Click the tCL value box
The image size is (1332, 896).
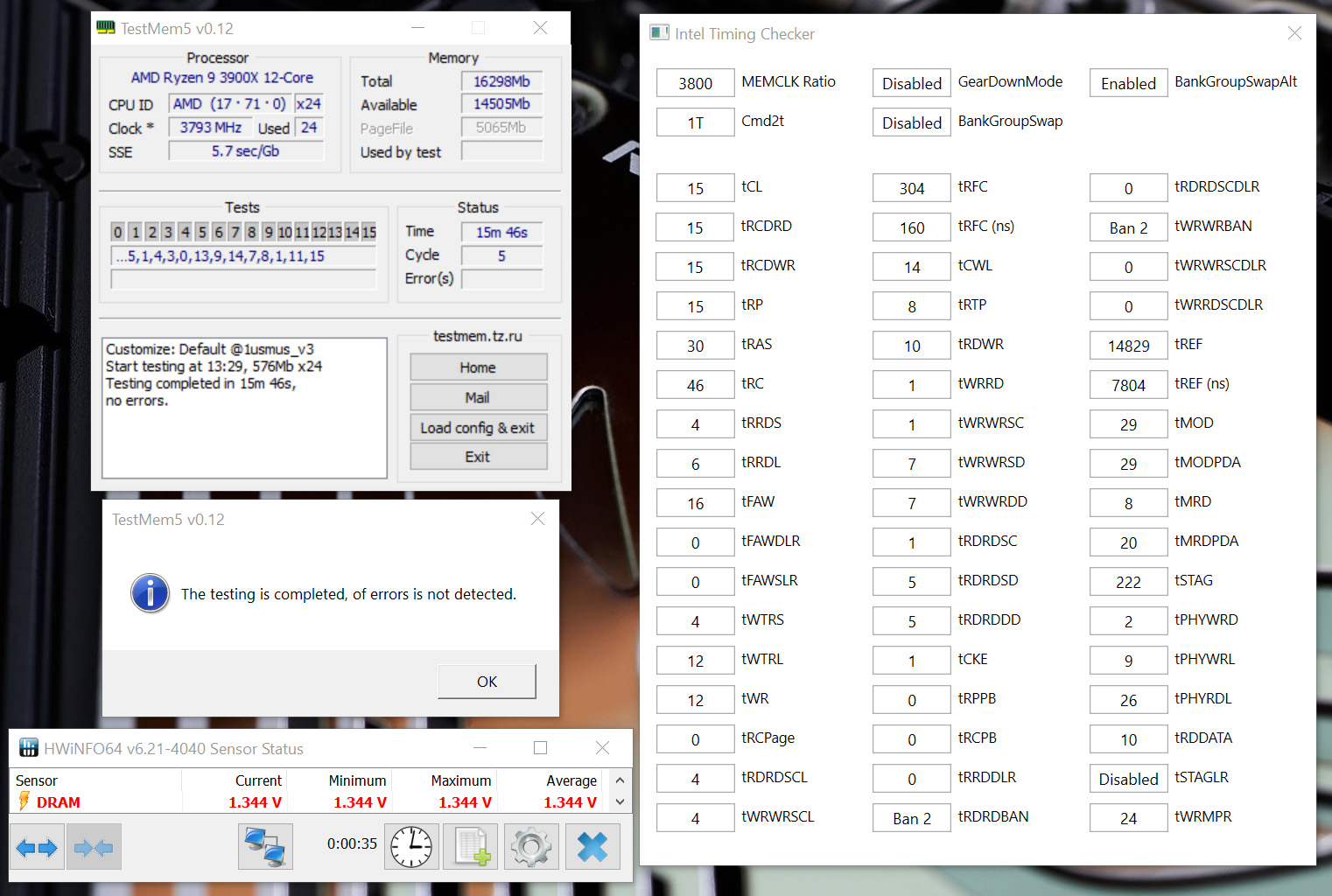coord(695,188)
